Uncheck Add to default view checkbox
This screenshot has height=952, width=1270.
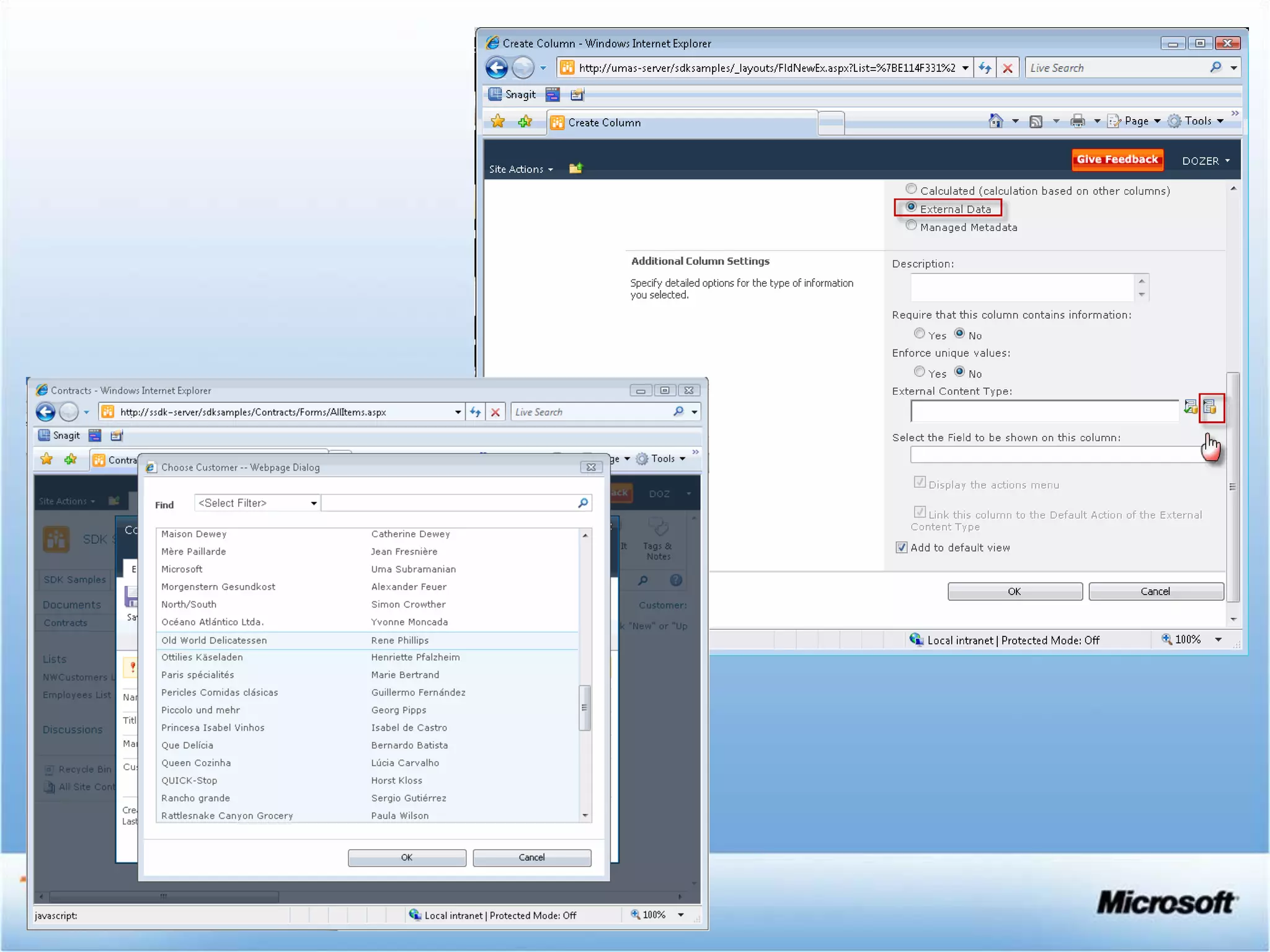click(902, 548)
